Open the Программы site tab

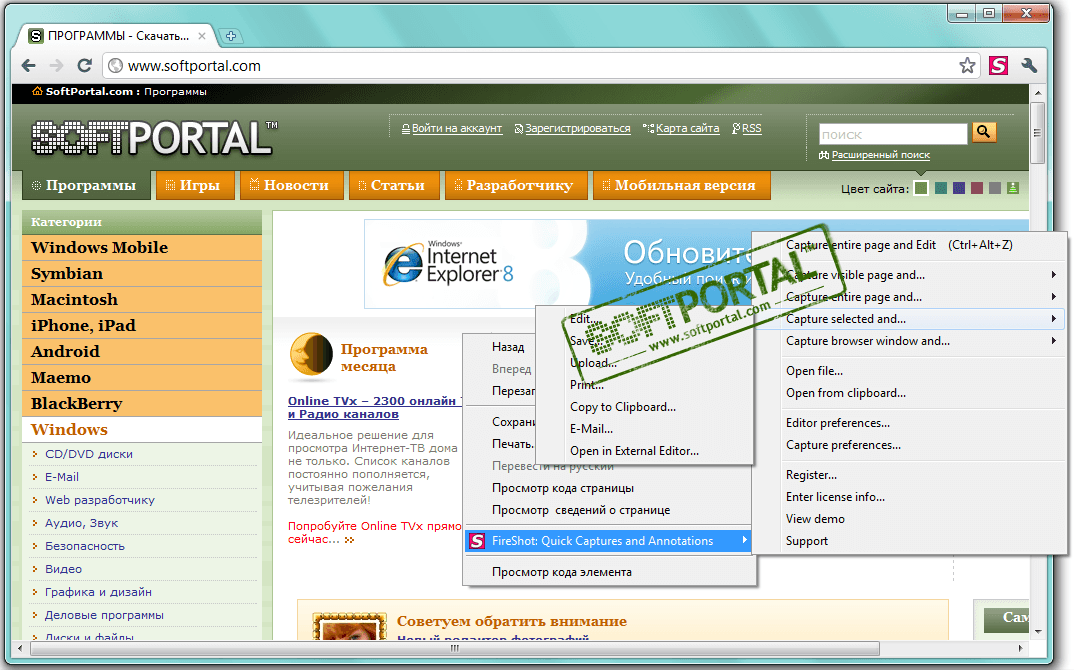coord(85,185)
